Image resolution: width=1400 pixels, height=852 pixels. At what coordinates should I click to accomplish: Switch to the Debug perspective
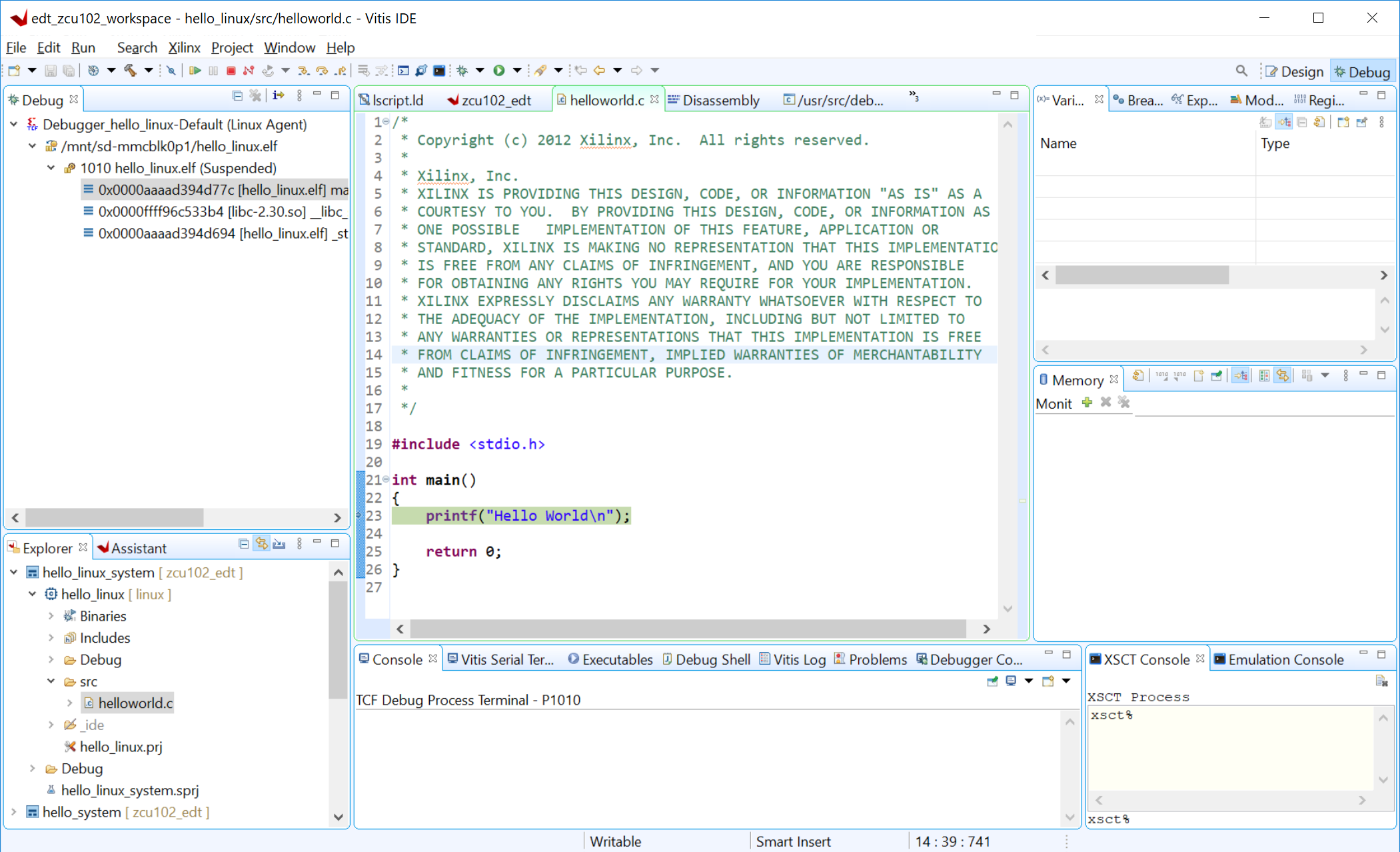tap(1361, 72)
